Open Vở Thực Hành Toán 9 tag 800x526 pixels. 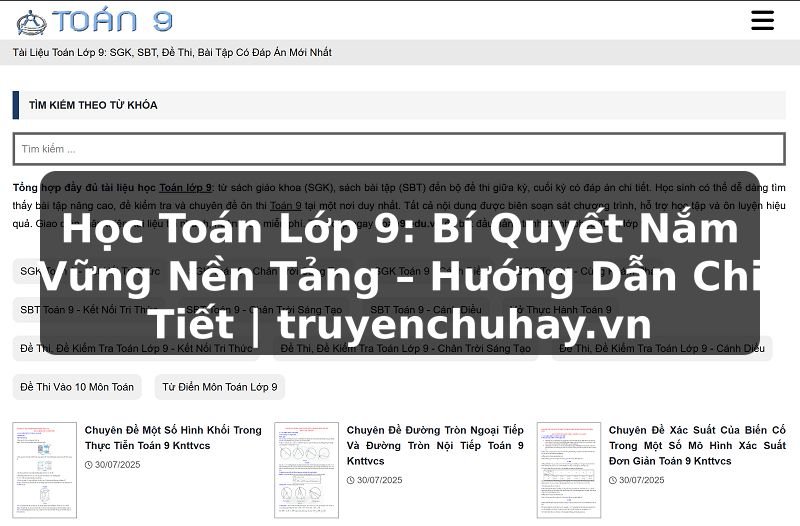click(560, 310)
